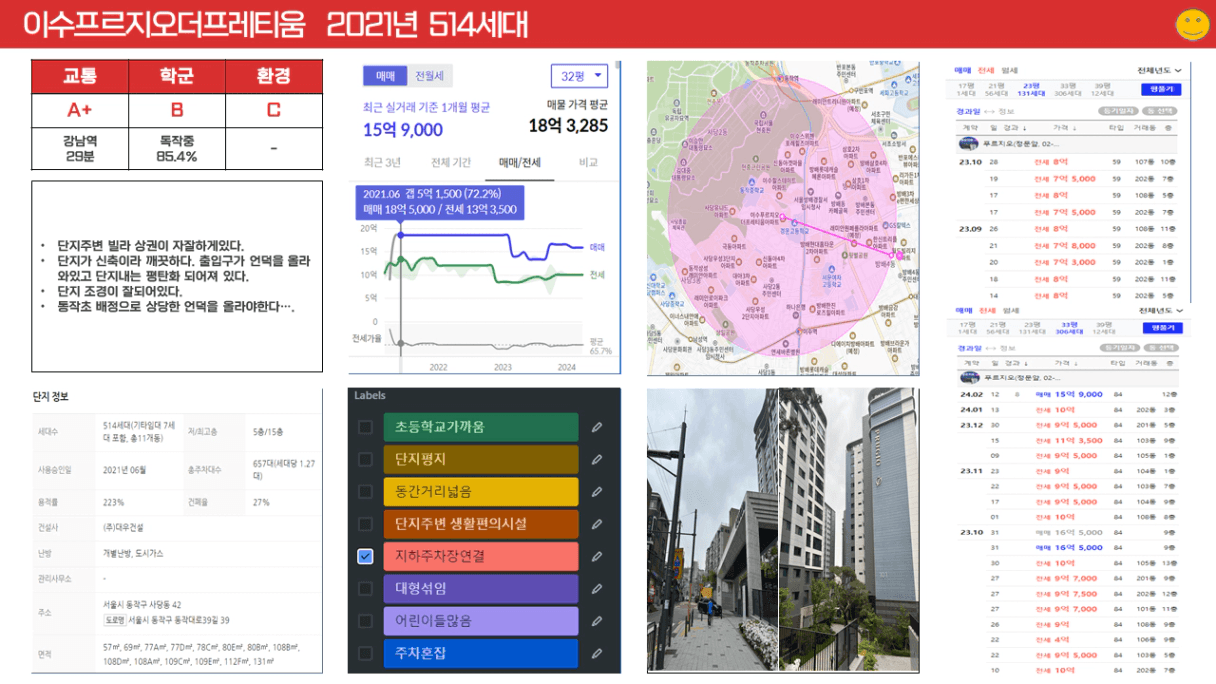The width and height of the screenshot is (1216, 684).
Task: Select the 전월세 toggle above the price chart
Action: tap(430, 77)
